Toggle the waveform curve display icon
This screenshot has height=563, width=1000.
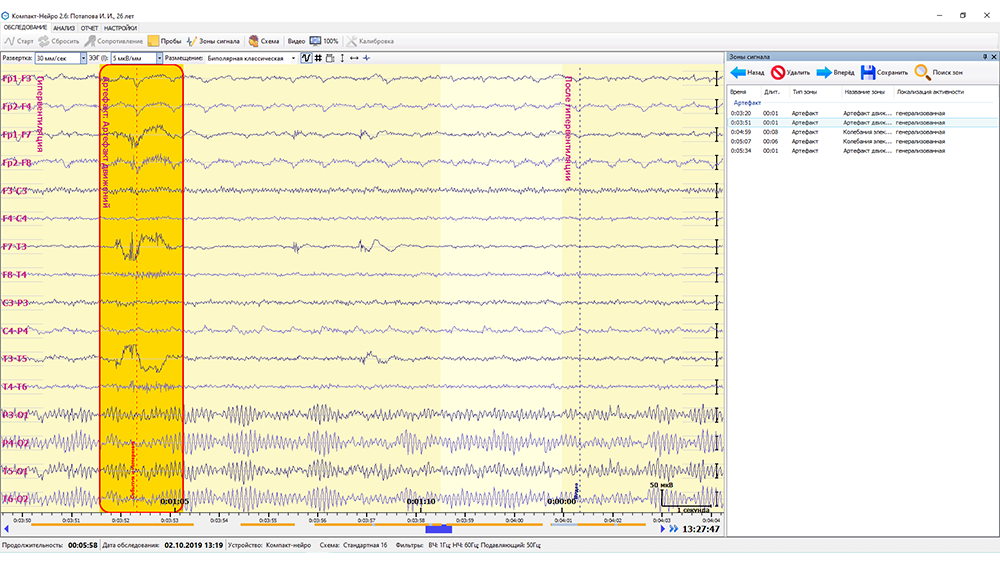(306, 58)
